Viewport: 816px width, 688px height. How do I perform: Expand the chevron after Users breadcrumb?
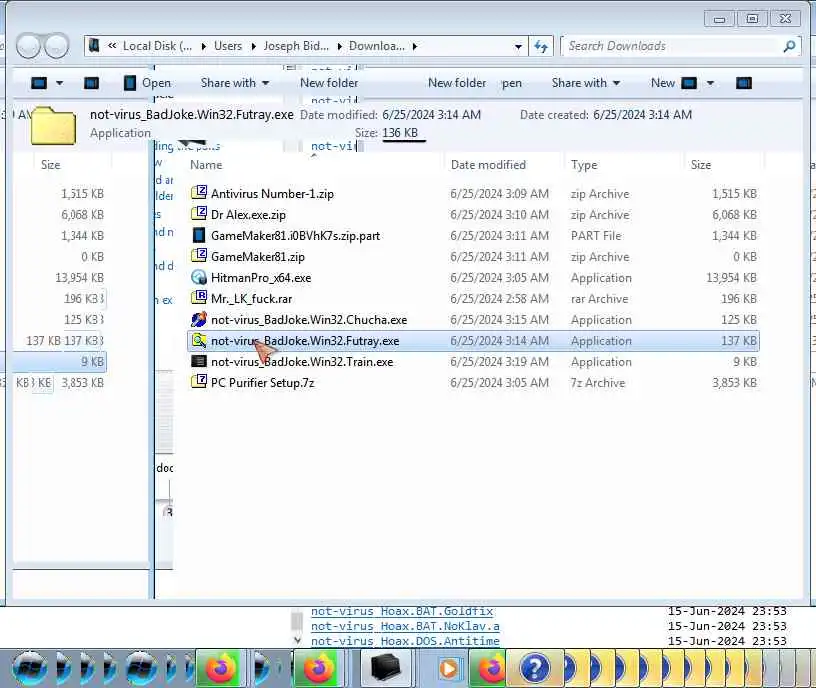(x=253, y=46)
